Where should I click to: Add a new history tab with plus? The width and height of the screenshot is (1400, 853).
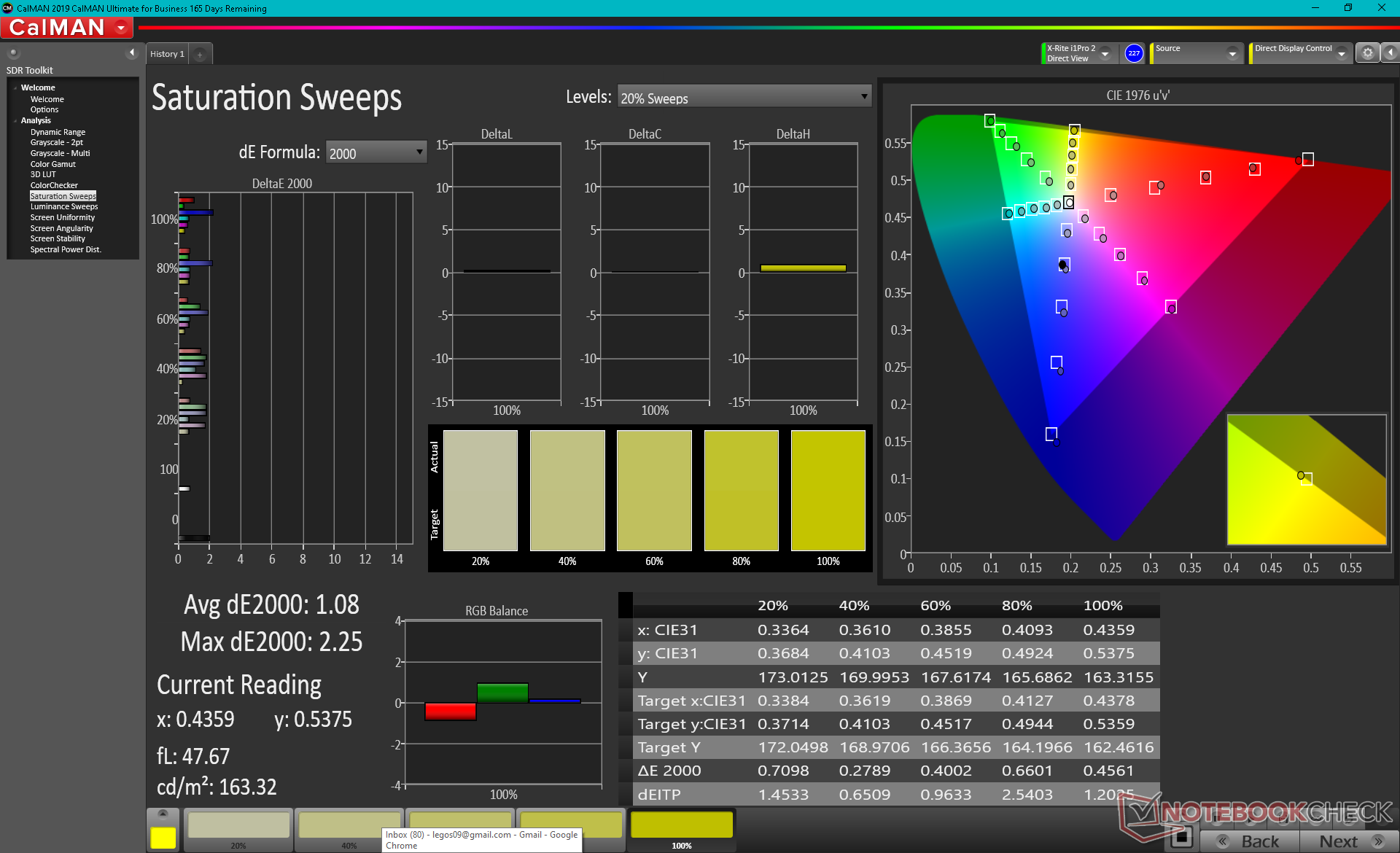200,54
